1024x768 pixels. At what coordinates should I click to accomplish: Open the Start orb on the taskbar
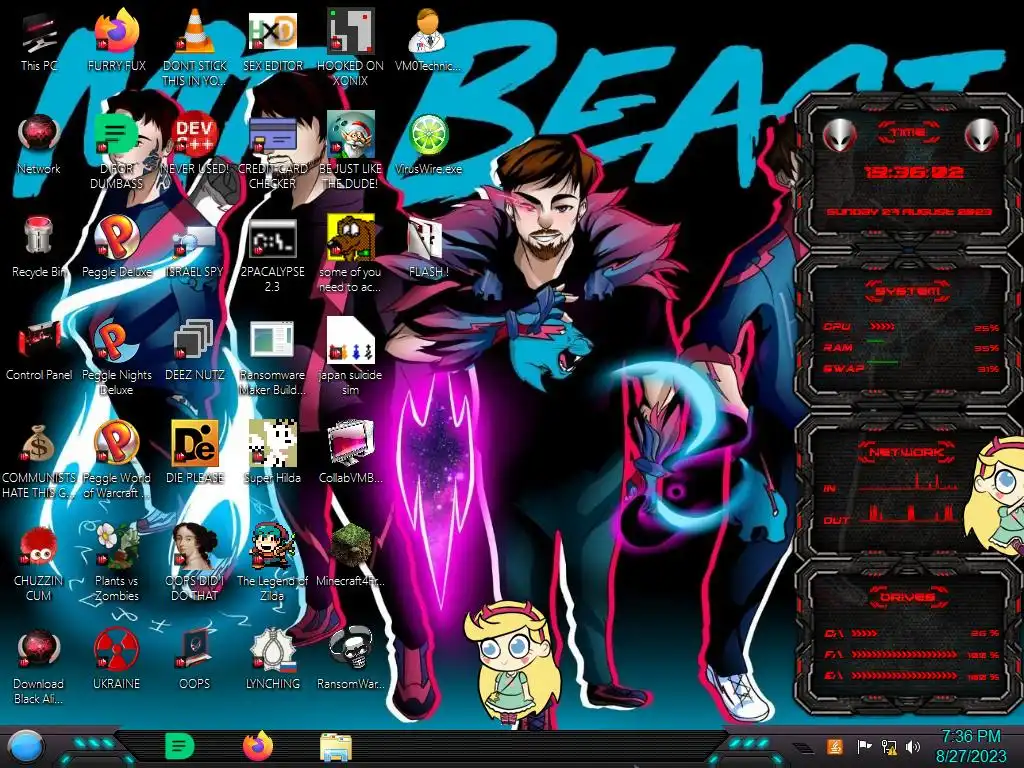(25, 747)
